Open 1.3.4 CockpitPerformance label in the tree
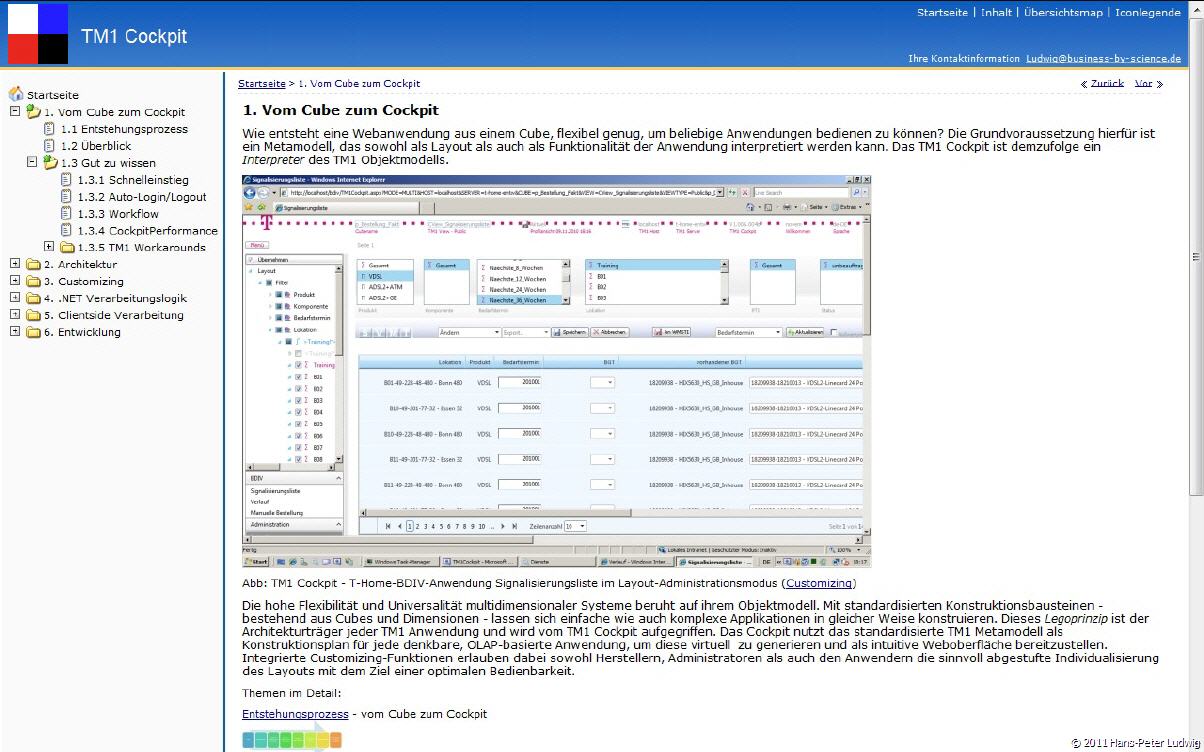The image size is (1204, 752). (x=148, y=231)
